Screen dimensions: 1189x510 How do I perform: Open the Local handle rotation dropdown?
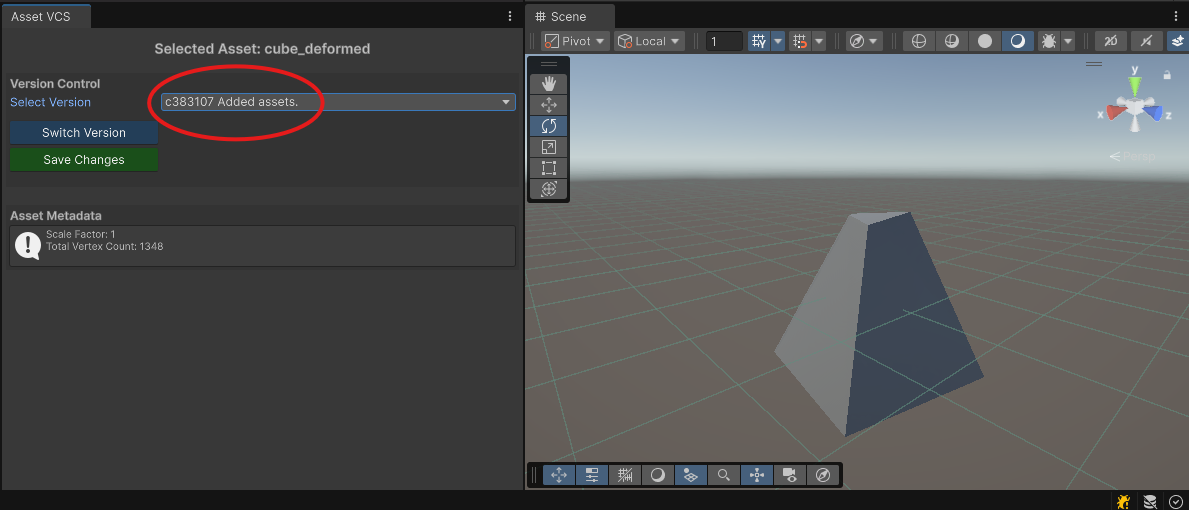(x=649, y=41)
